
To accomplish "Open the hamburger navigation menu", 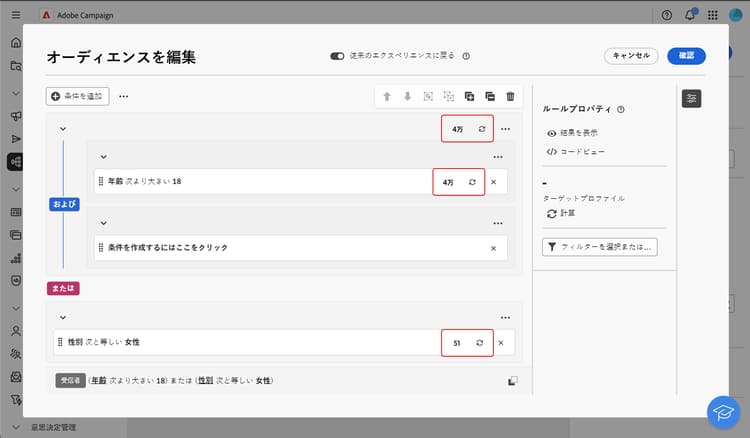I will click(x=16, y=15).
